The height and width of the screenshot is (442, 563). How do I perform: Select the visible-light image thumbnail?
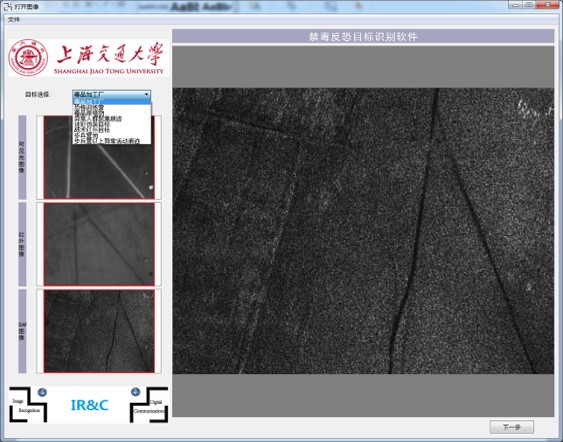tap(99, 157)
